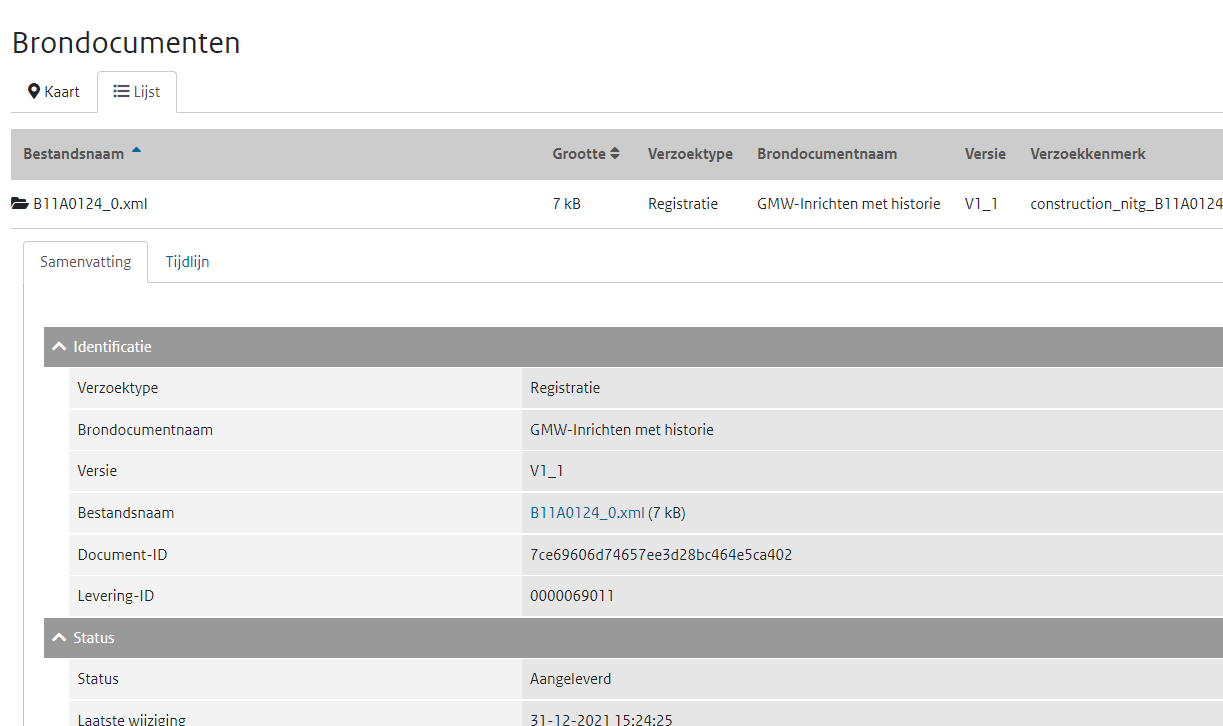The image size is (1223, 726).
Task: Click the Versie column header
Action: point(985,154)
